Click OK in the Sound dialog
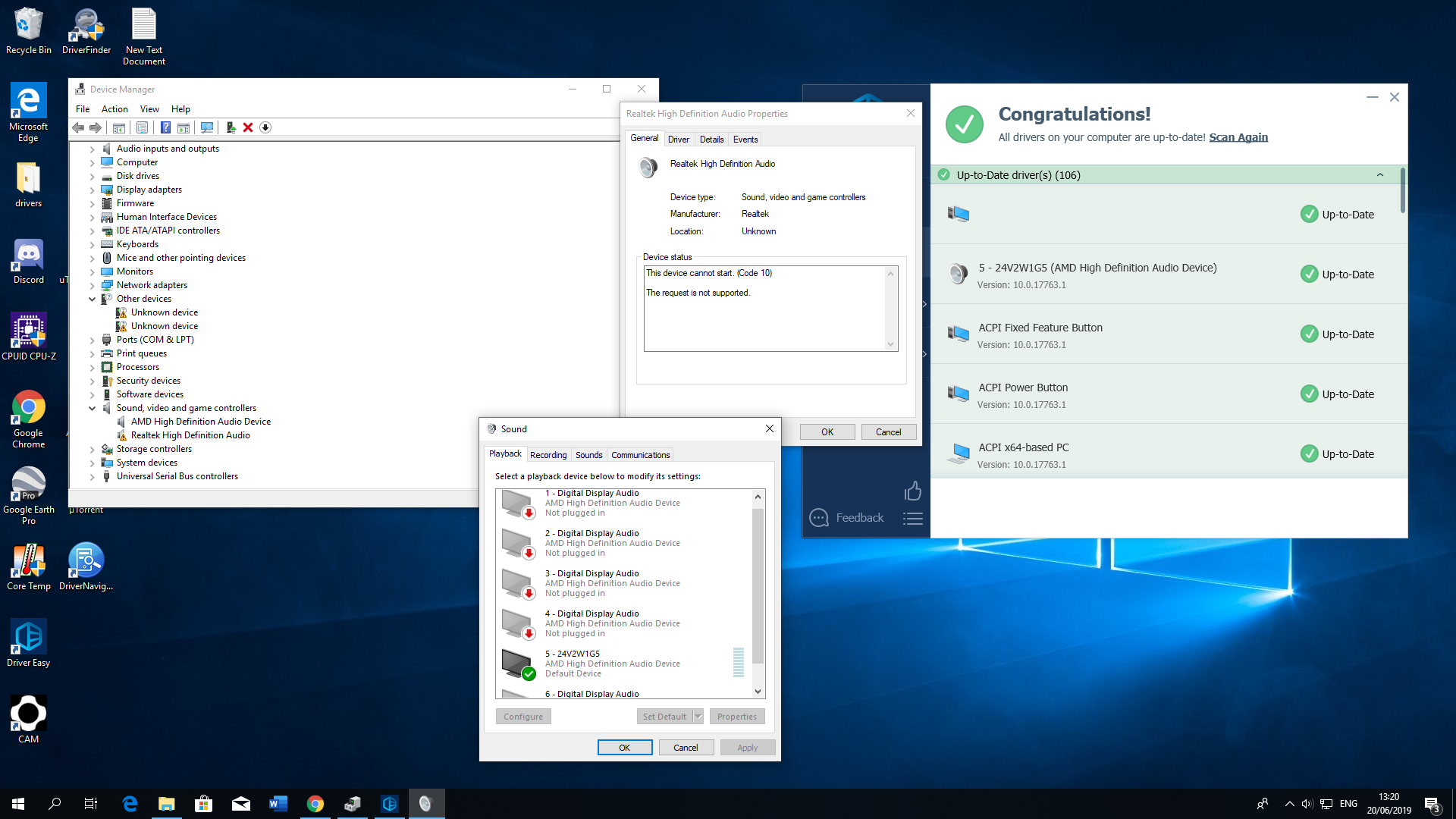1456x819 pixels. tap(625, 748)
